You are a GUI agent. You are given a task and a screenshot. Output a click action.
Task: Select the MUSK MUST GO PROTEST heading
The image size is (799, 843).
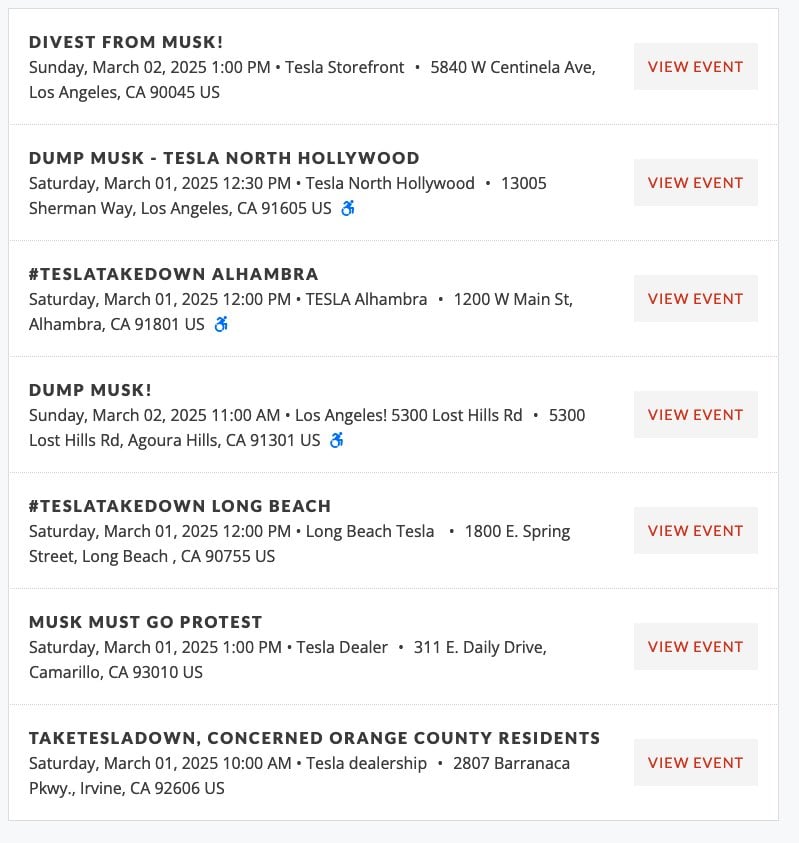pyautogui.click(x=146, y=622)
